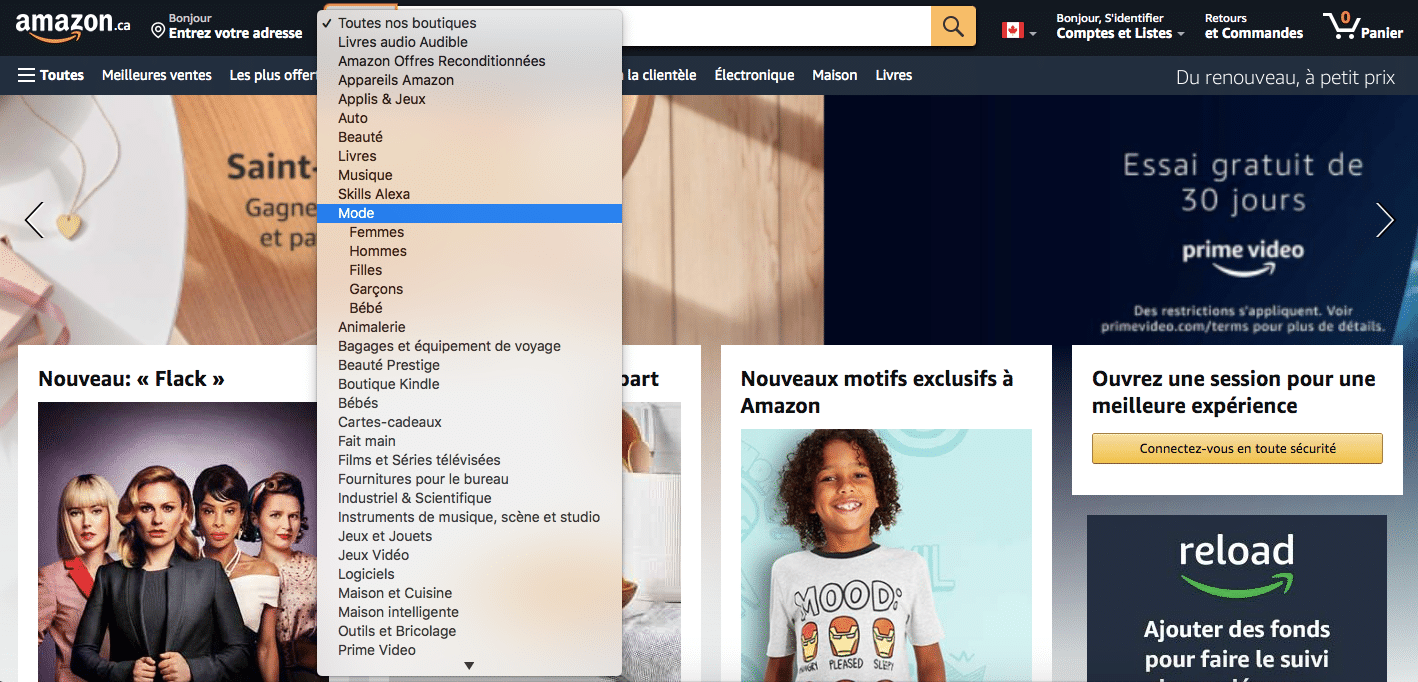Click the down arrow at the bottom of the list
The width and height of the screenshot is (1418, 682).
coord(469,666)
